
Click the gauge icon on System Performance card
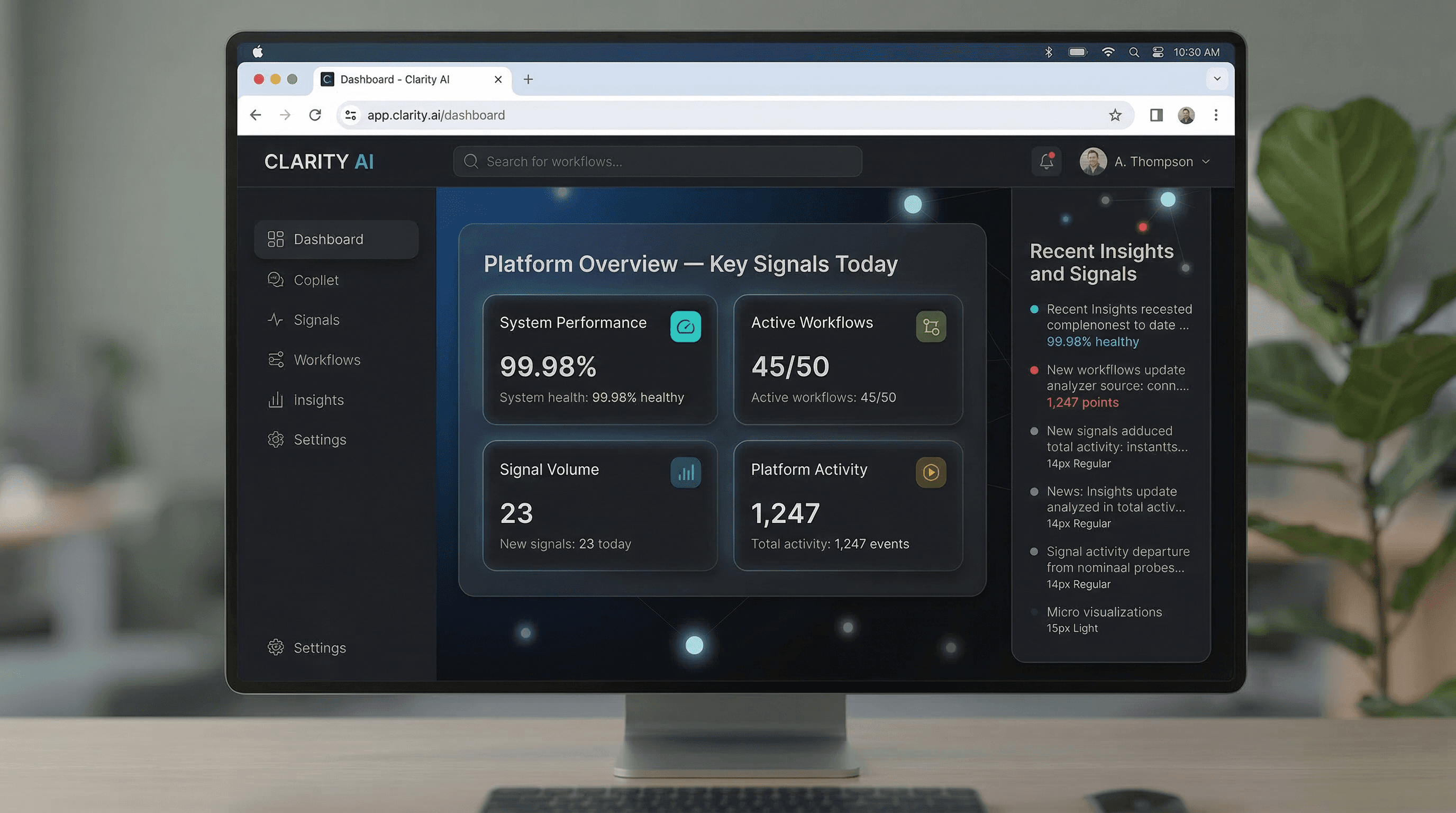click(685, 326)
